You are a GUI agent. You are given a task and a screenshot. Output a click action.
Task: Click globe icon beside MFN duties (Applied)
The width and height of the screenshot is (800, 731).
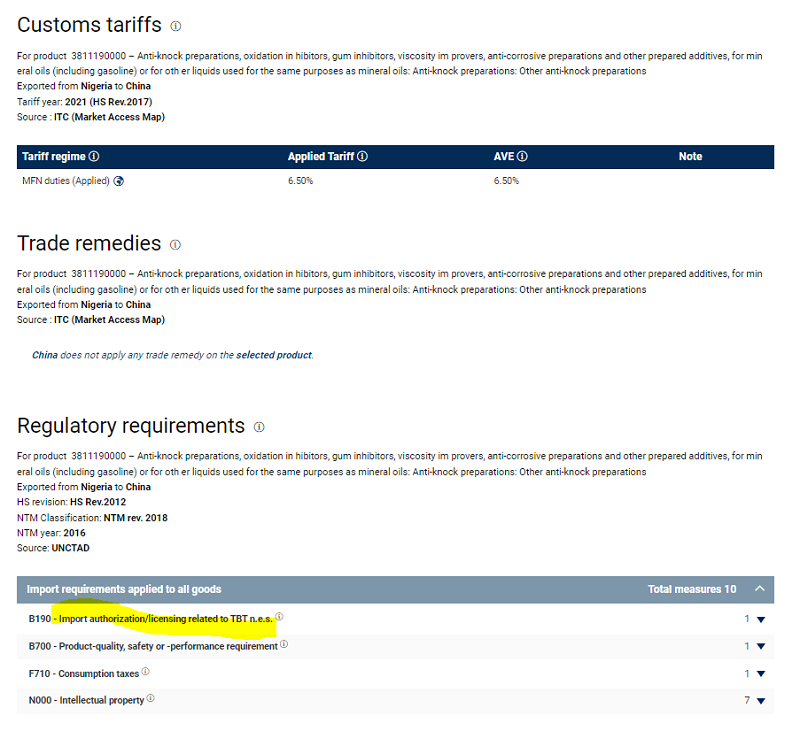pos(119,181)
